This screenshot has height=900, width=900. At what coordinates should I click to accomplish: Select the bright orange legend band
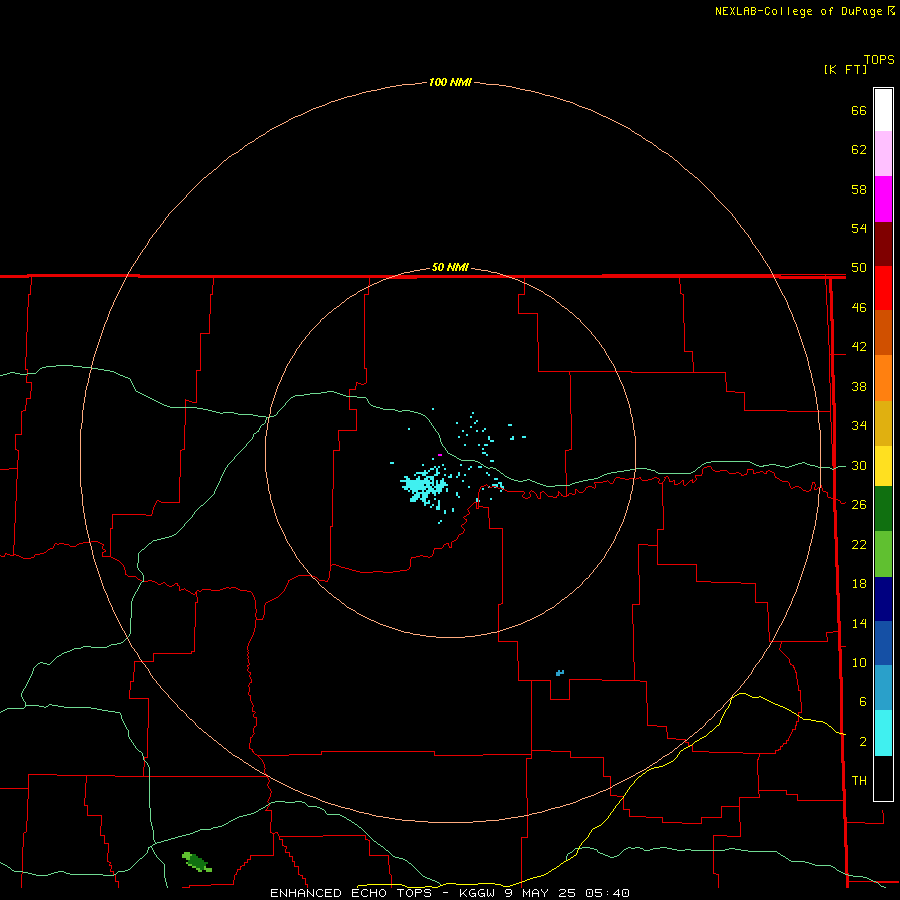tap(883, 378)
